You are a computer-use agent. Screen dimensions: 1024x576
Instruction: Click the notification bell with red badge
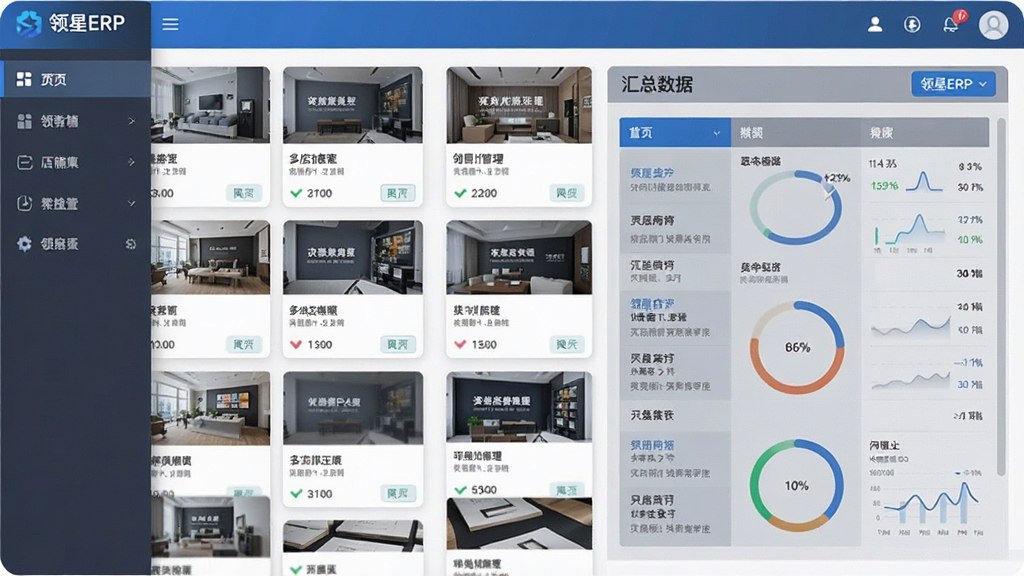(x=952, y=23)
